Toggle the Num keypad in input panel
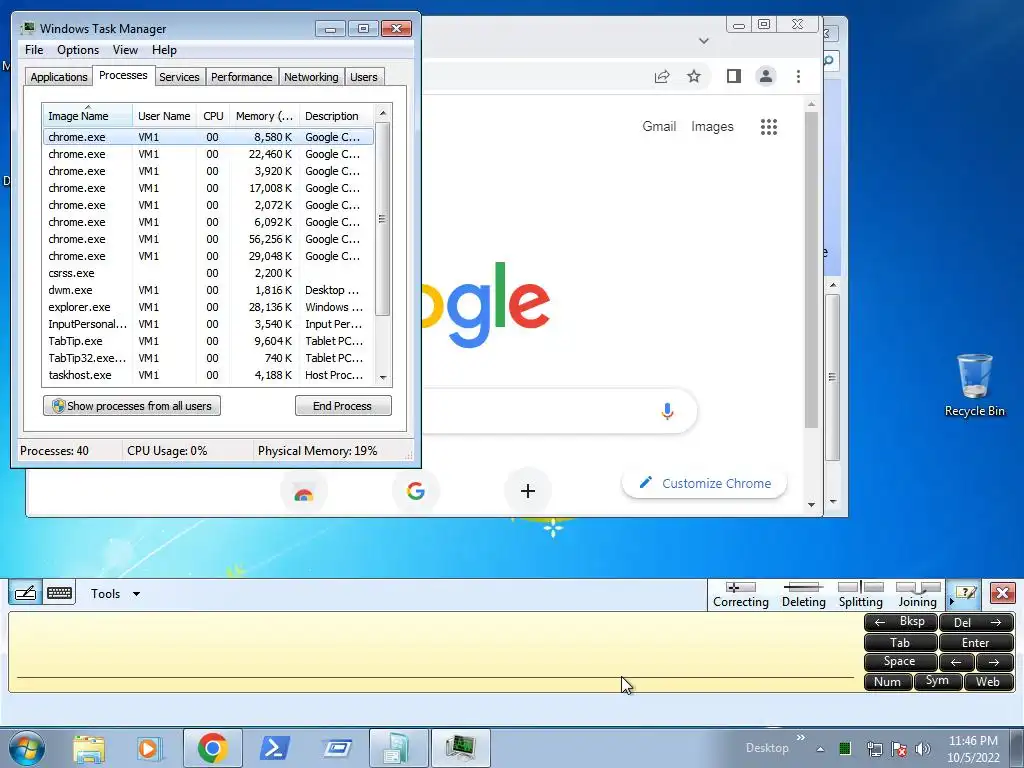Viewport: 1024px width, 768px height. click(x=887, y=682)
